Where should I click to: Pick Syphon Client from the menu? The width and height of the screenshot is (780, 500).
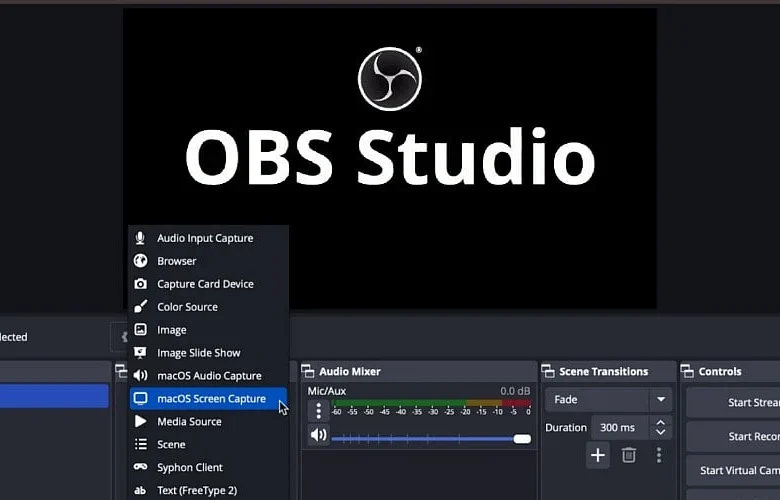pos(208,467)
